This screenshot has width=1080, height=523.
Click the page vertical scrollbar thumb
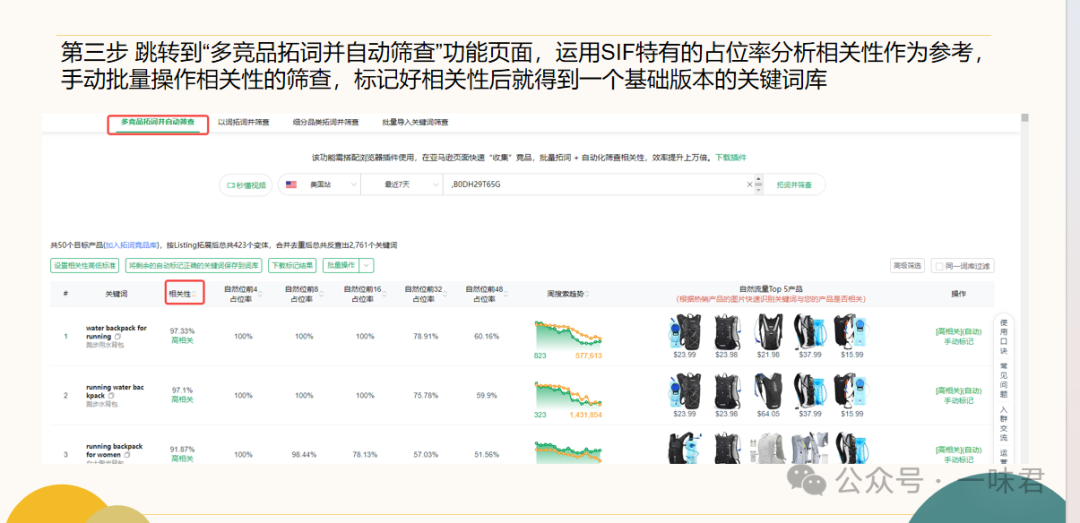1025,118
